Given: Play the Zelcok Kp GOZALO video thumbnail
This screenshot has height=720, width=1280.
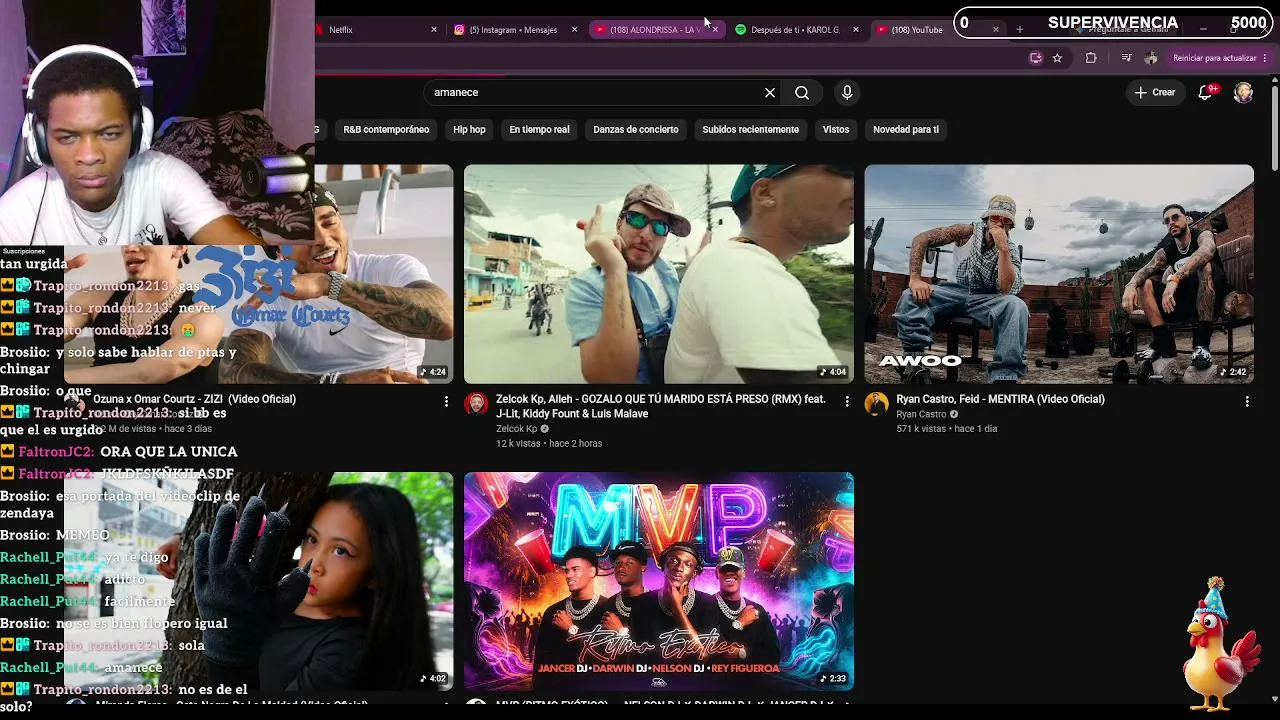Looking at the screenshot, I should 659,274.
